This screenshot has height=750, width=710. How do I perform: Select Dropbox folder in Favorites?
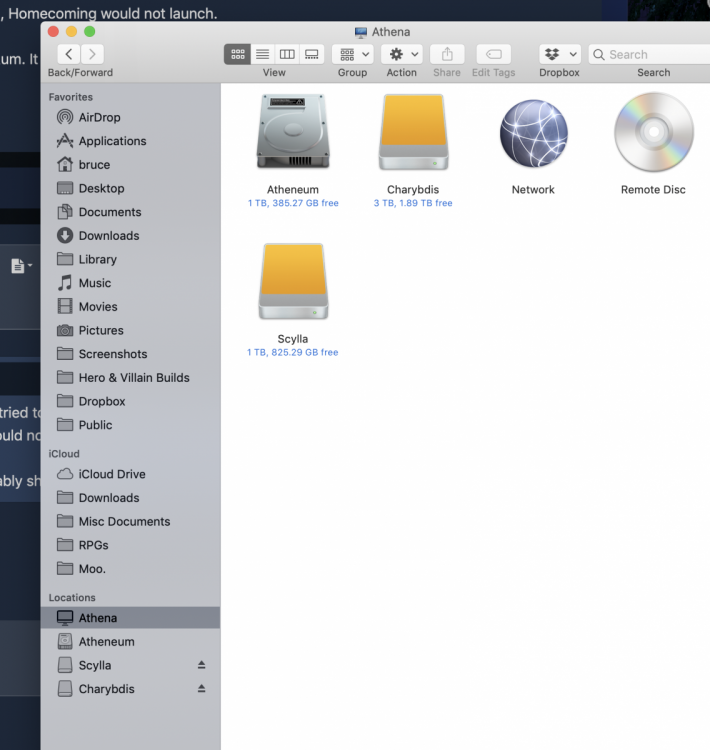click(x=130, y=401)
